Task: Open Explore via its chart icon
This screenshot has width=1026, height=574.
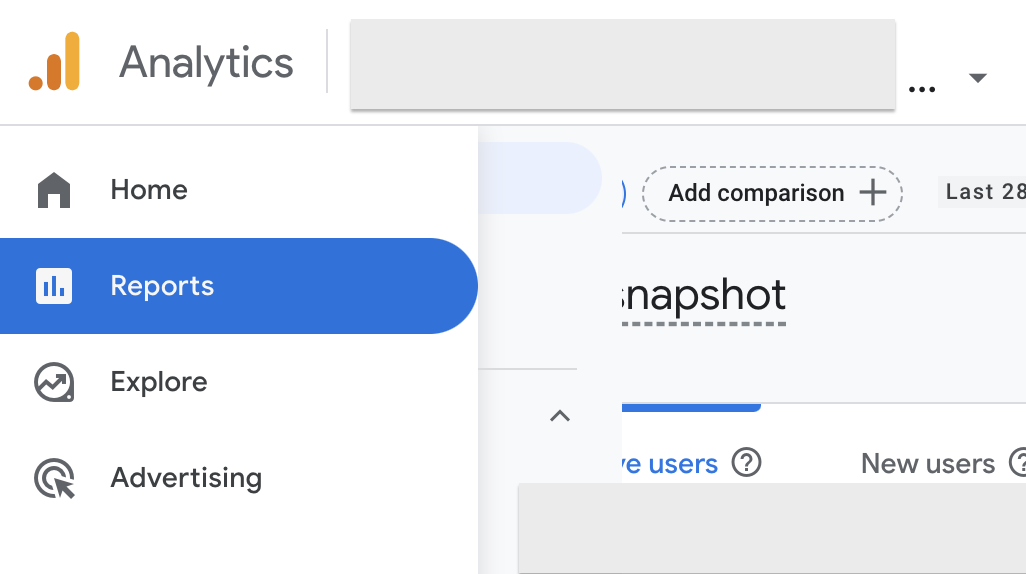Action: (x=54, y=382)
